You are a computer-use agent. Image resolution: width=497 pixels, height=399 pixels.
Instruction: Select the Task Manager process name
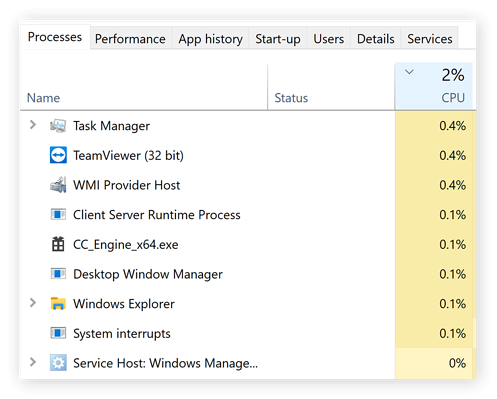pyautogui.click(x=111, y=126)
